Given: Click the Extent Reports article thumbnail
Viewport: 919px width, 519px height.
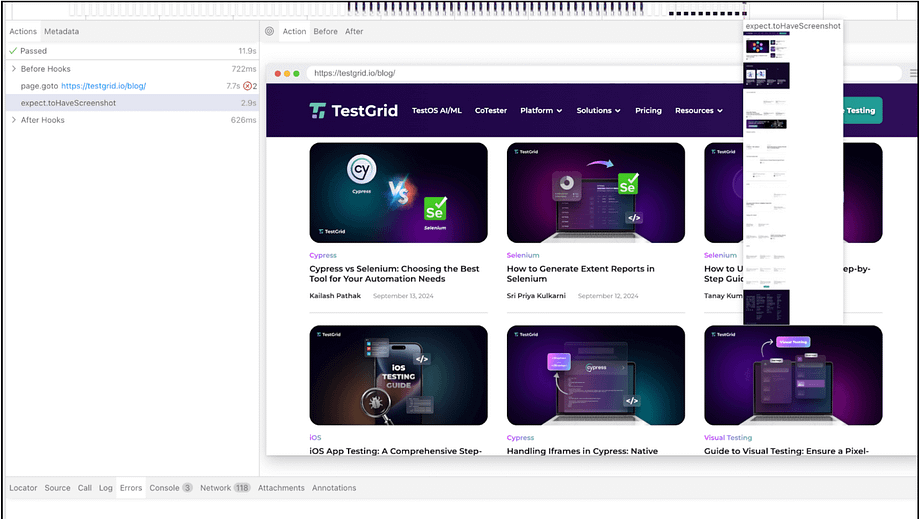Looking at the screenshot, I should [x=595, y=193].
